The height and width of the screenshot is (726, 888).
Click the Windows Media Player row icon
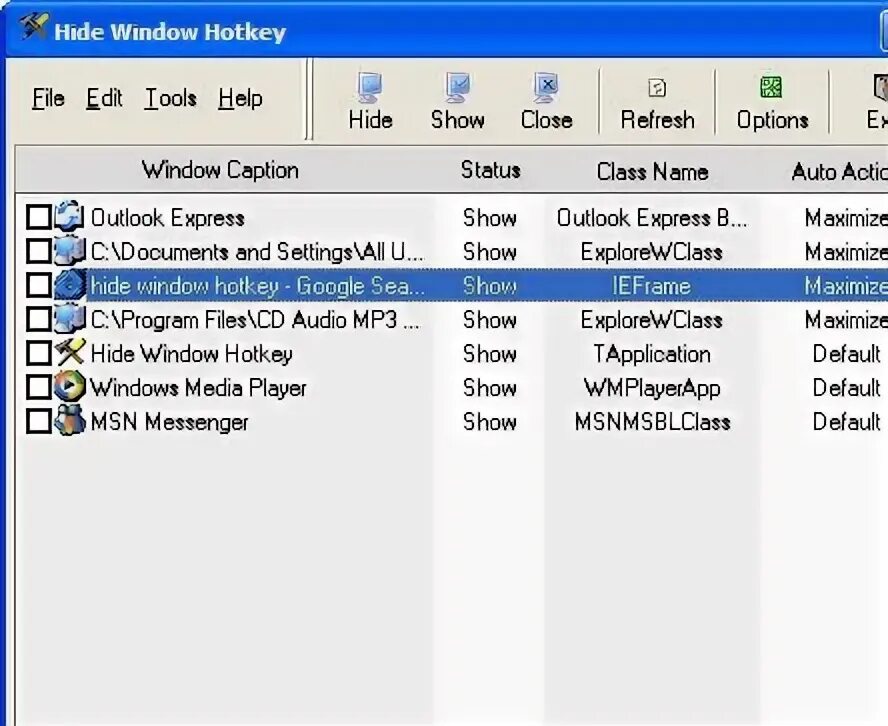[70, 387]
